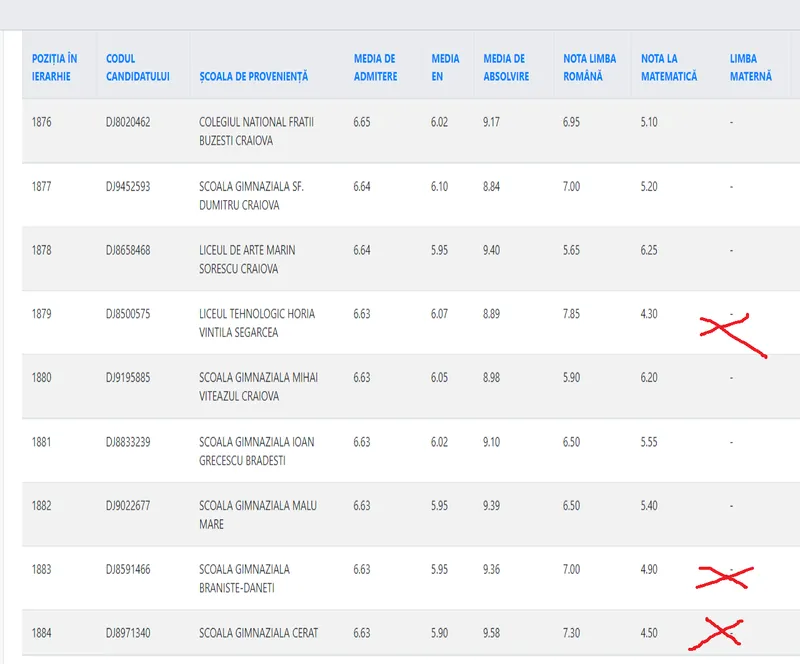Select math grade 4.30
The image size is (800, 664).
[x=649, y=314]
